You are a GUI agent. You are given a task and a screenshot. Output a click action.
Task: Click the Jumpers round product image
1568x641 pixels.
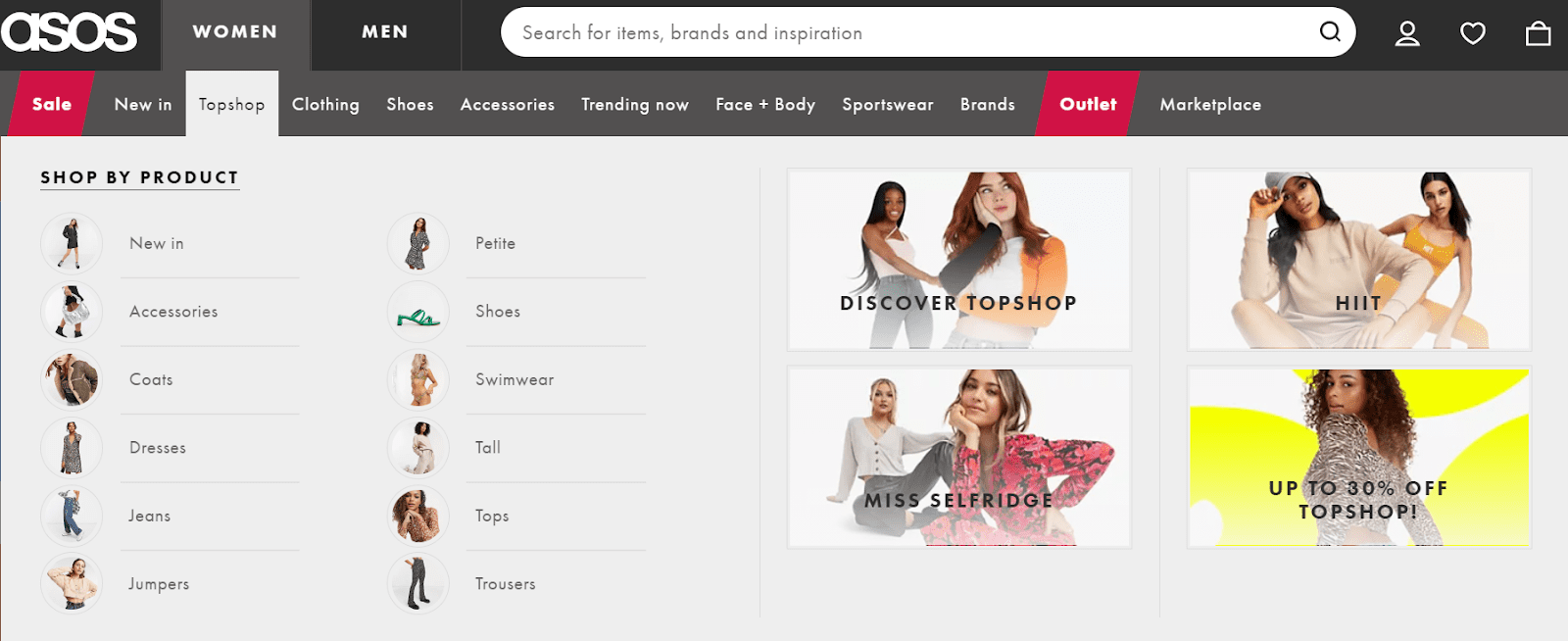(72, 584)
